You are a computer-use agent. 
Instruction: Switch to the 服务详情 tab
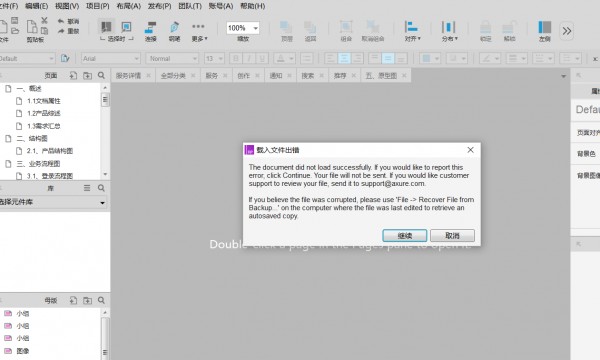(x=129, y=76)
